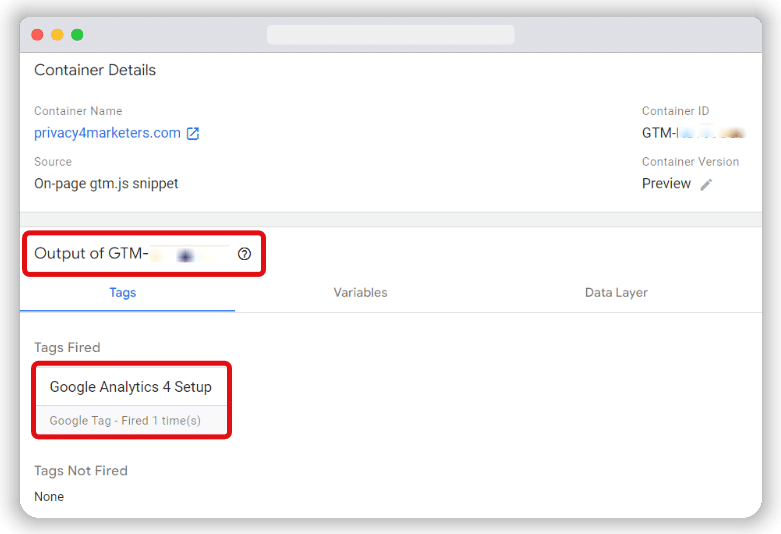Open the privacy4marketers.com container link
The width and height of the screenshot is (781, 534).
click(107, 133)
